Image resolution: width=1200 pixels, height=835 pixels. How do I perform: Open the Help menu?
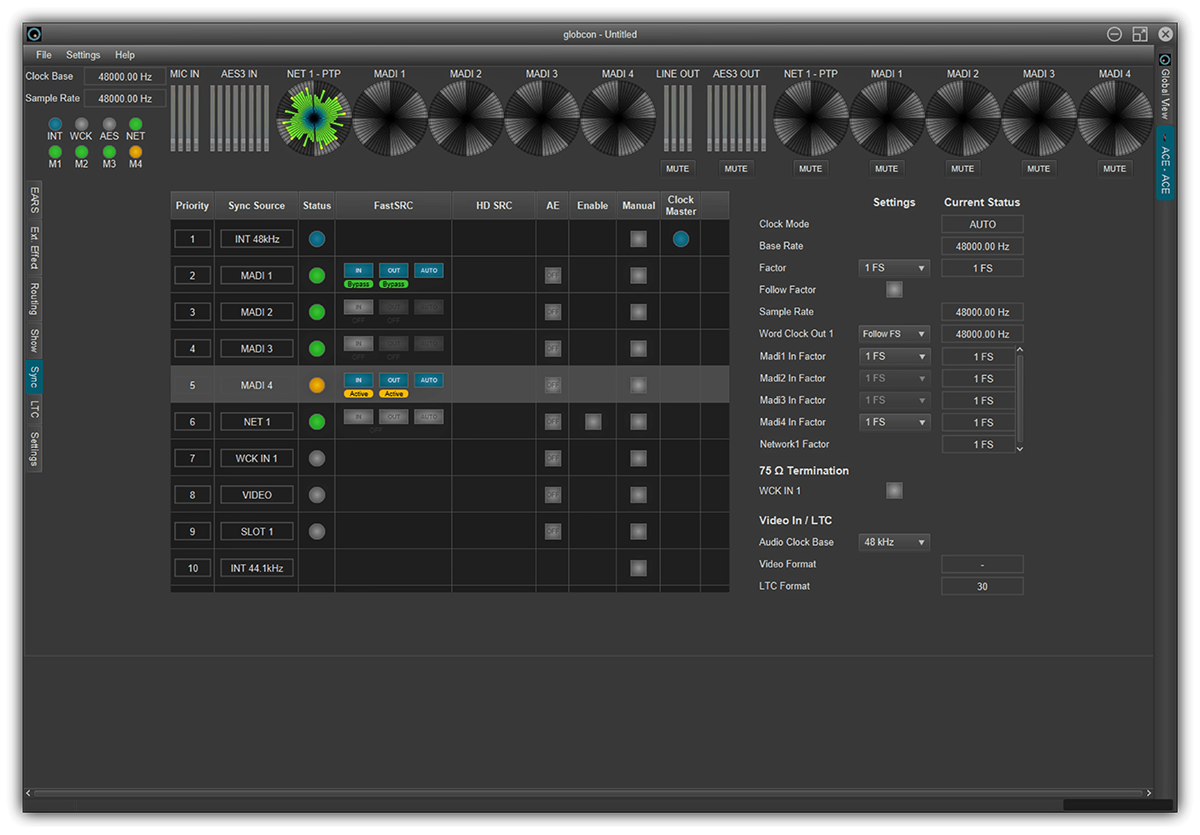click(124, 55)
